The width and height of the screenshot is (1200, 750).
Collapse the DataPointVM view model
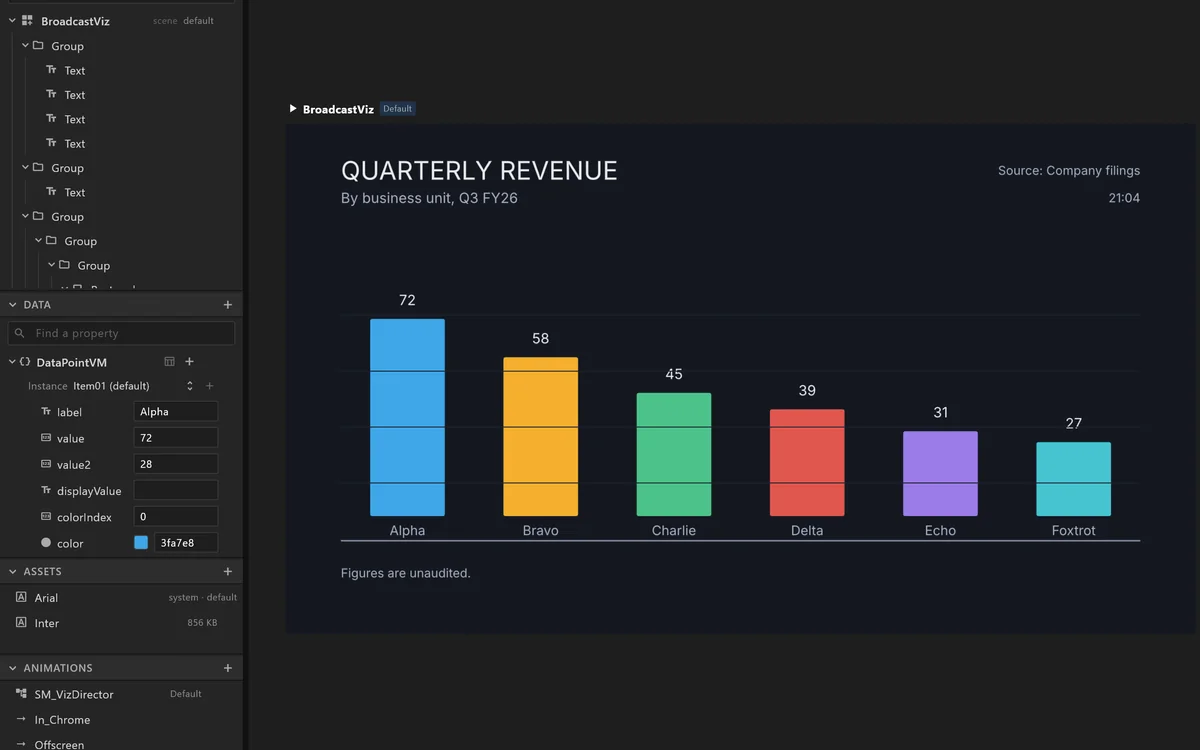pyautogui.click(x=12, y=362)
